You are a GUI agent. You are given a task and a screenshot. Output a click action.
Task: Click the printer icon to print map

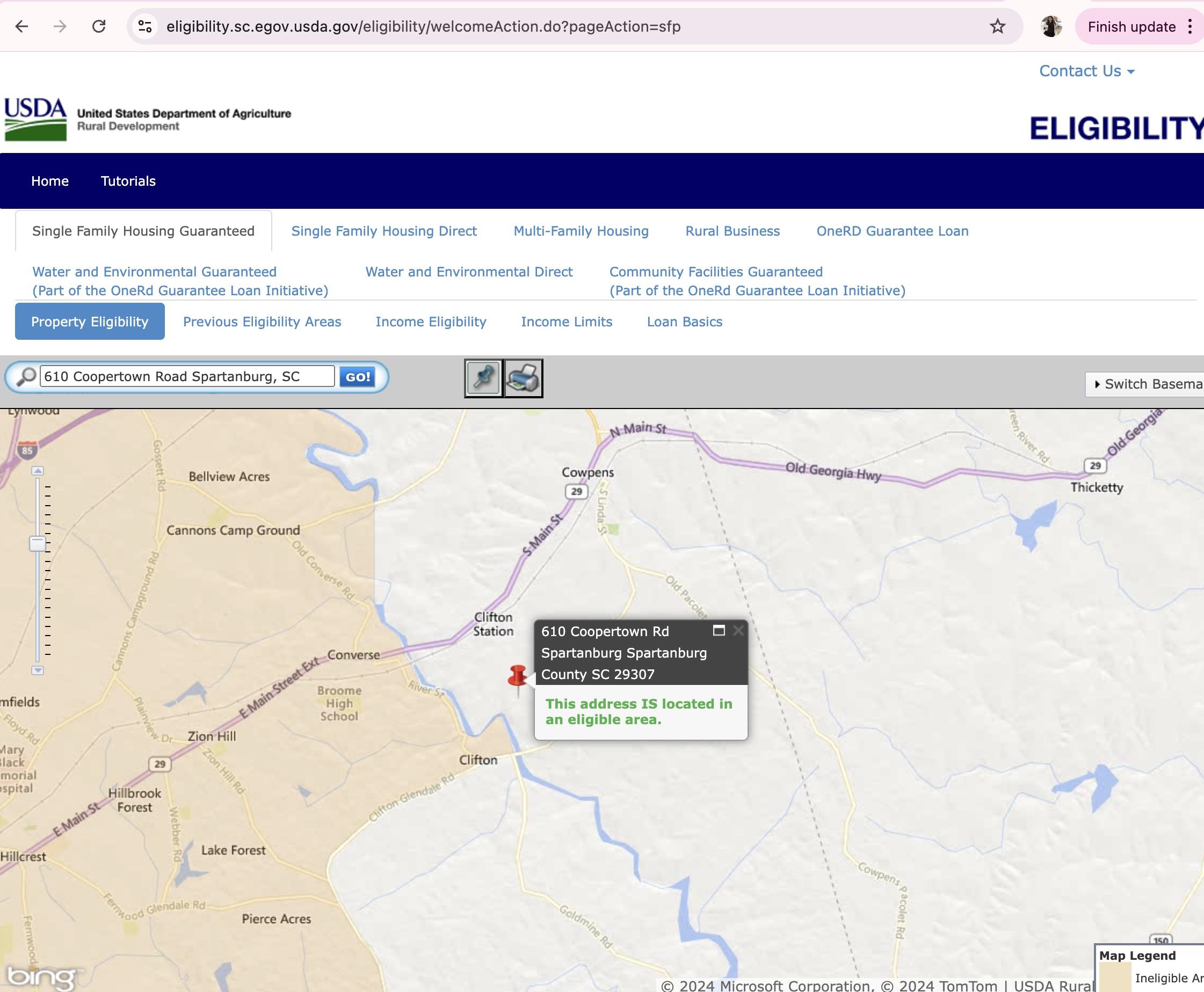pos(523,378)
